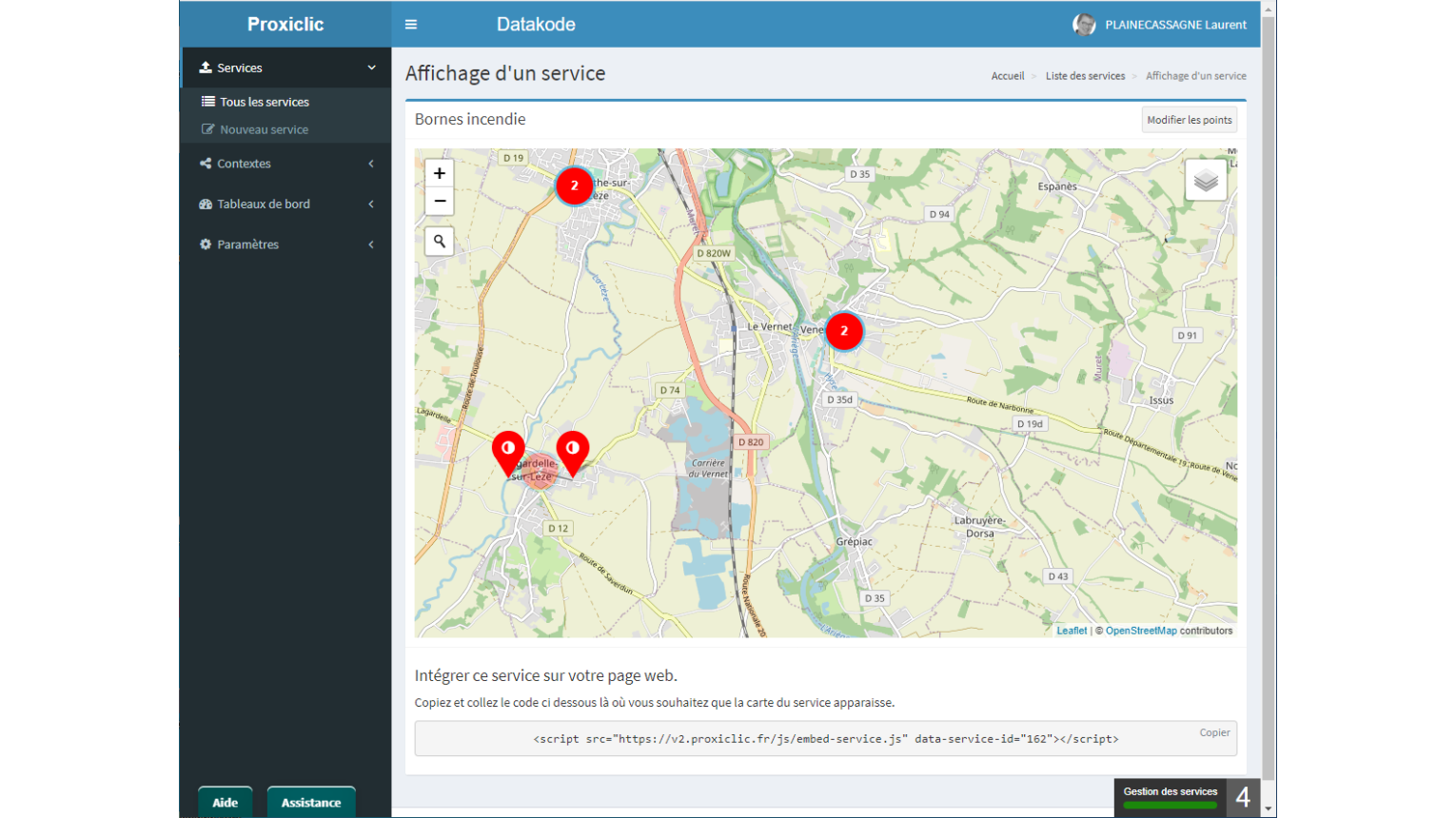Collapse the Services menu chevron
Image resolution: width=1456 pixels, height=818 pixels.
click(371, 68)
